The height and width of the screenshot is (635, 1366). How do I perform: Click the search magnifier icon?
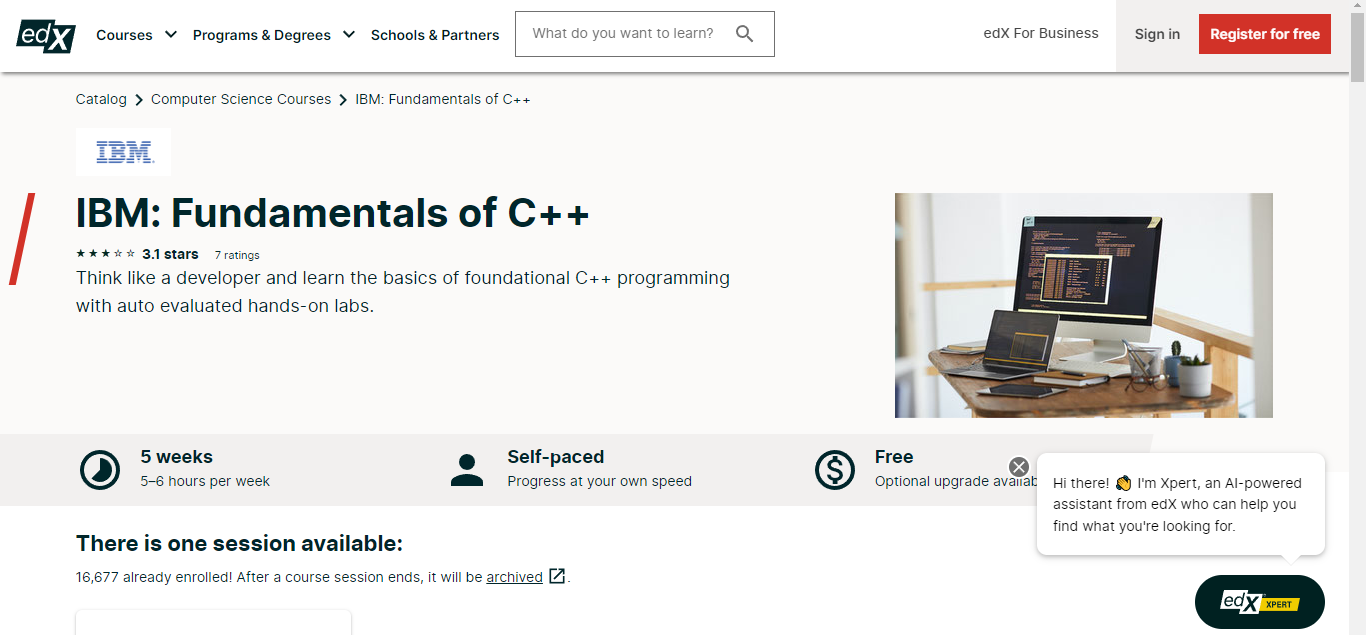(744, 34)
